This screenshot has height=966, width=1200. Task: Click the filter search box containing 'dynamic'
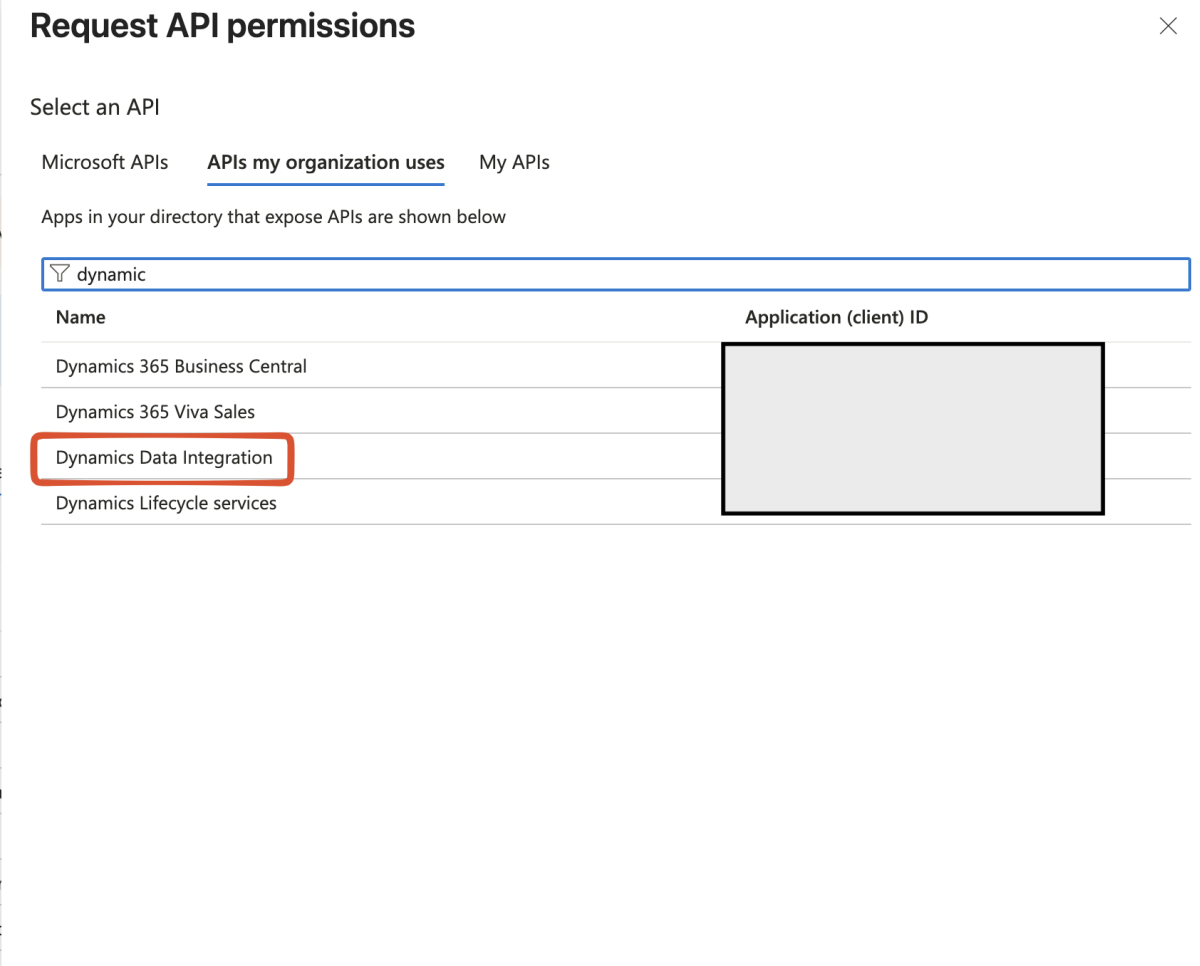616,274
